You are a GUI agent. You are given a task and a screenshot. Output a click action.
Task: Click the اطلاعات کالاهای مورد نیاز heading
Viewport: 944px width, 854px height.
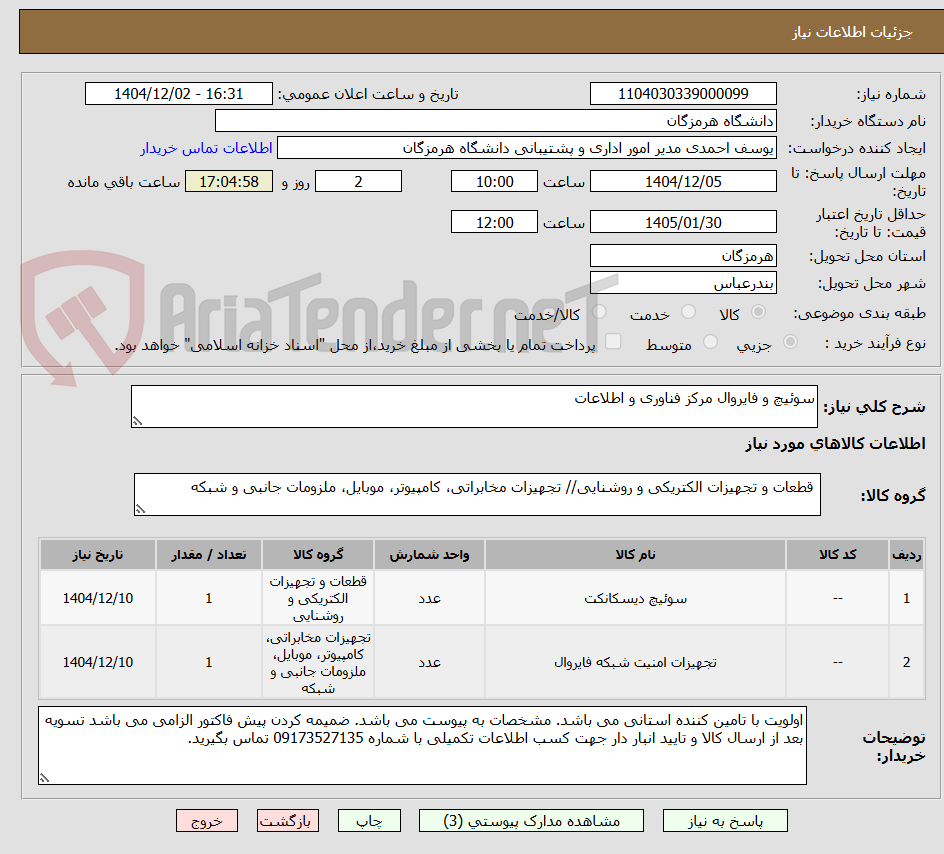(x=835, y=444)
